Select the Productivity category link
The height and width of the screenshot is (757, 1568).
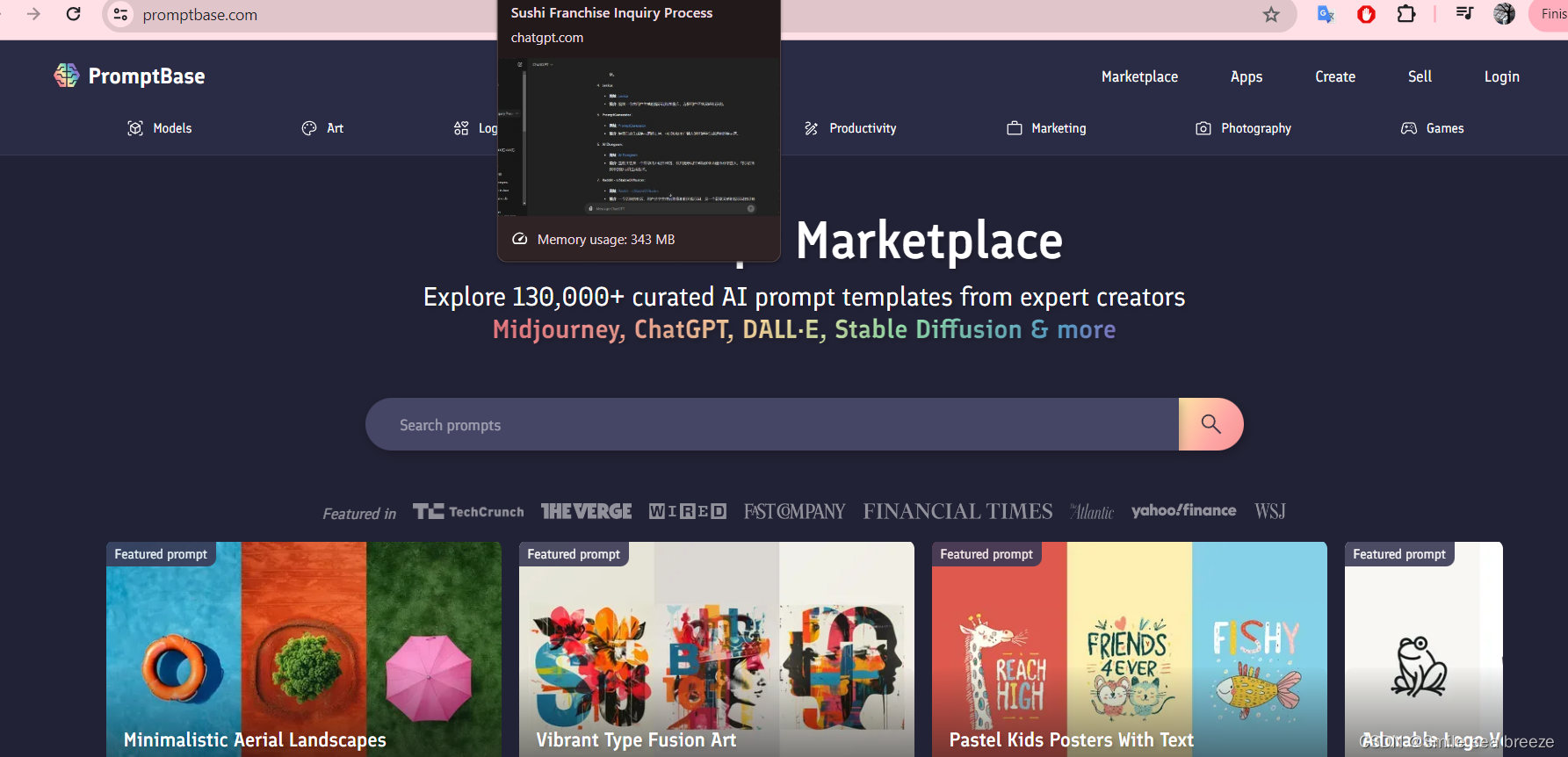(x=850, y=128)
